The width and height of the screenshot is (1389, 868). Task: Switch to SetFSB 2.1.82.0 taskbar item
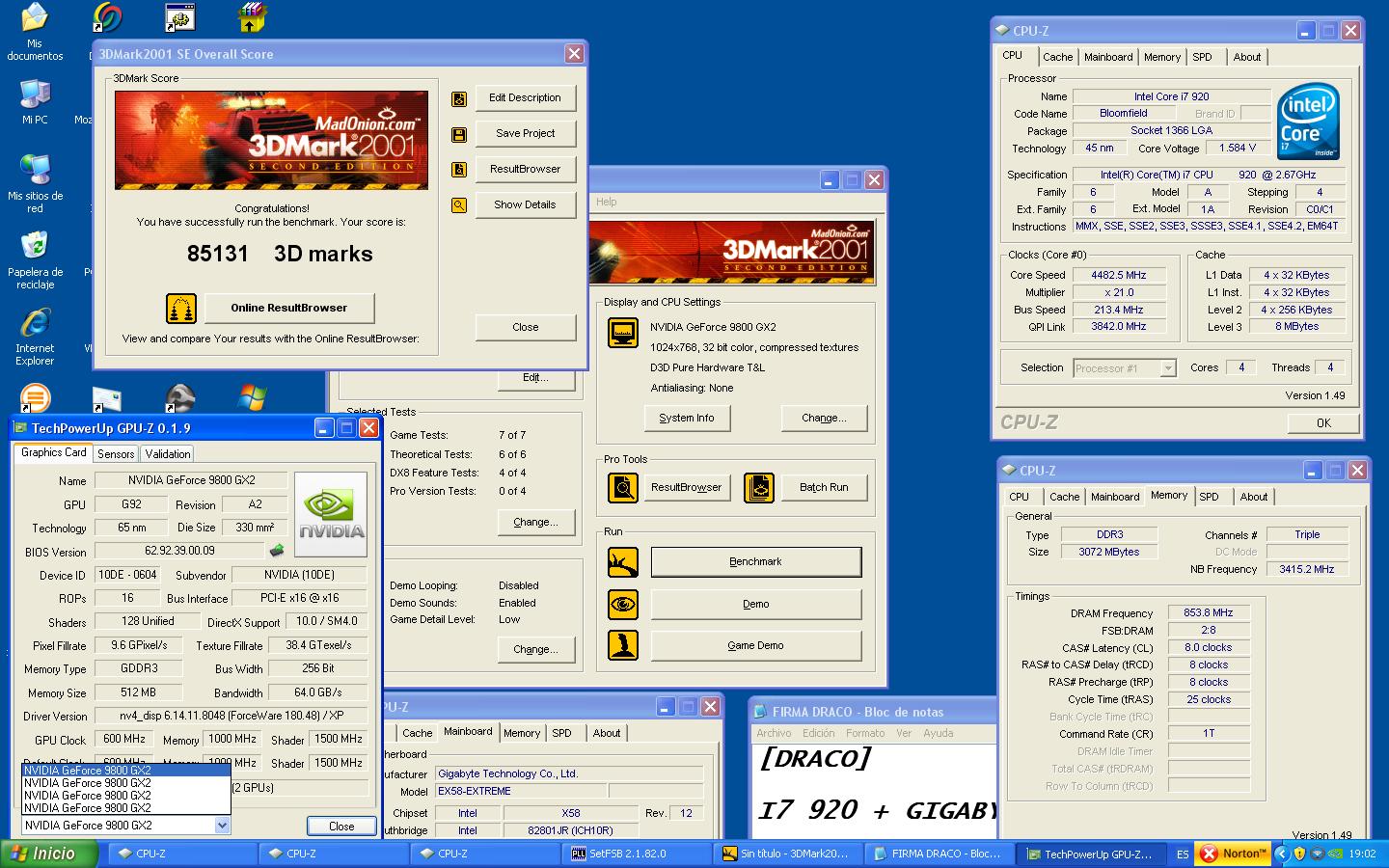point(638,854)
